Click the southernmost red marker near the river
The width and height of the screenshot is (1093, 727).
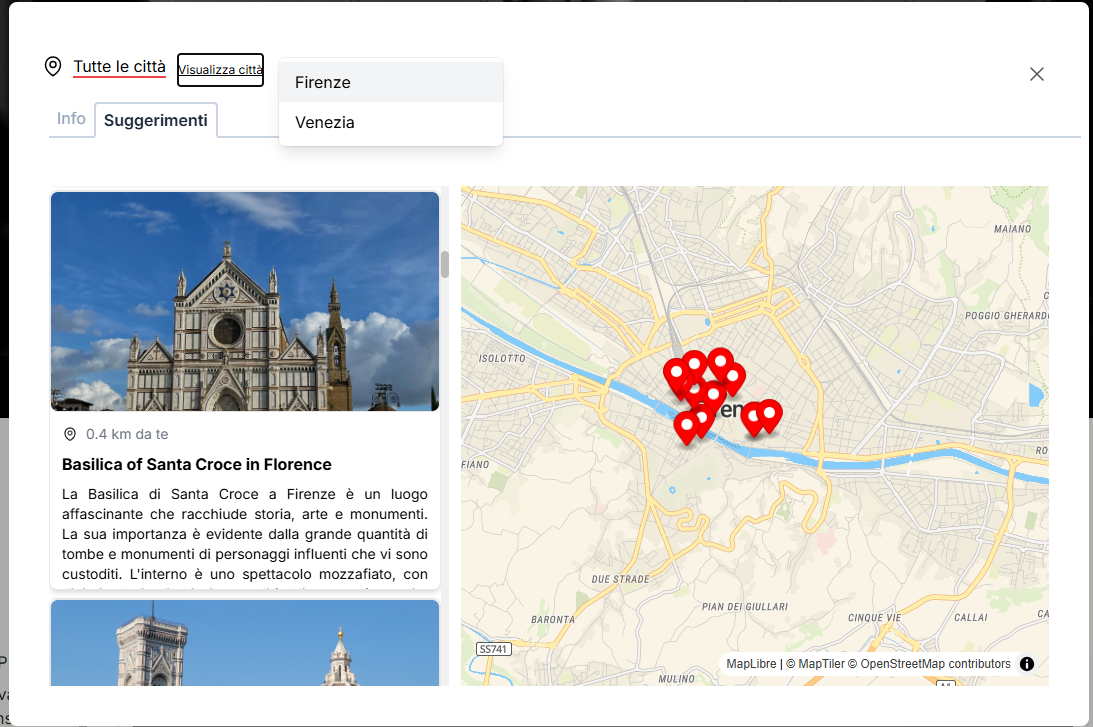[686, 426]
